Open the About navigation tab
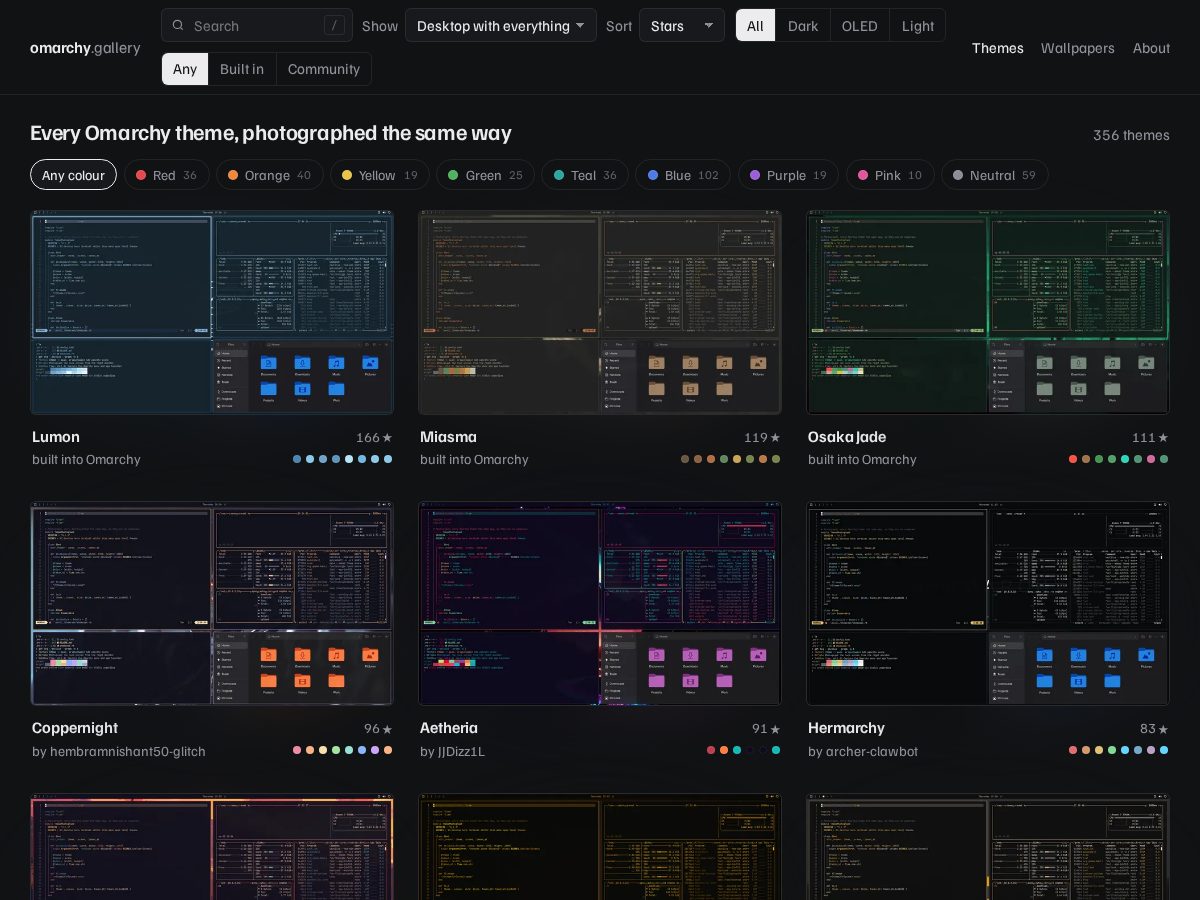This screenshot has height=900, width=1200. [x=1151, y=48]
